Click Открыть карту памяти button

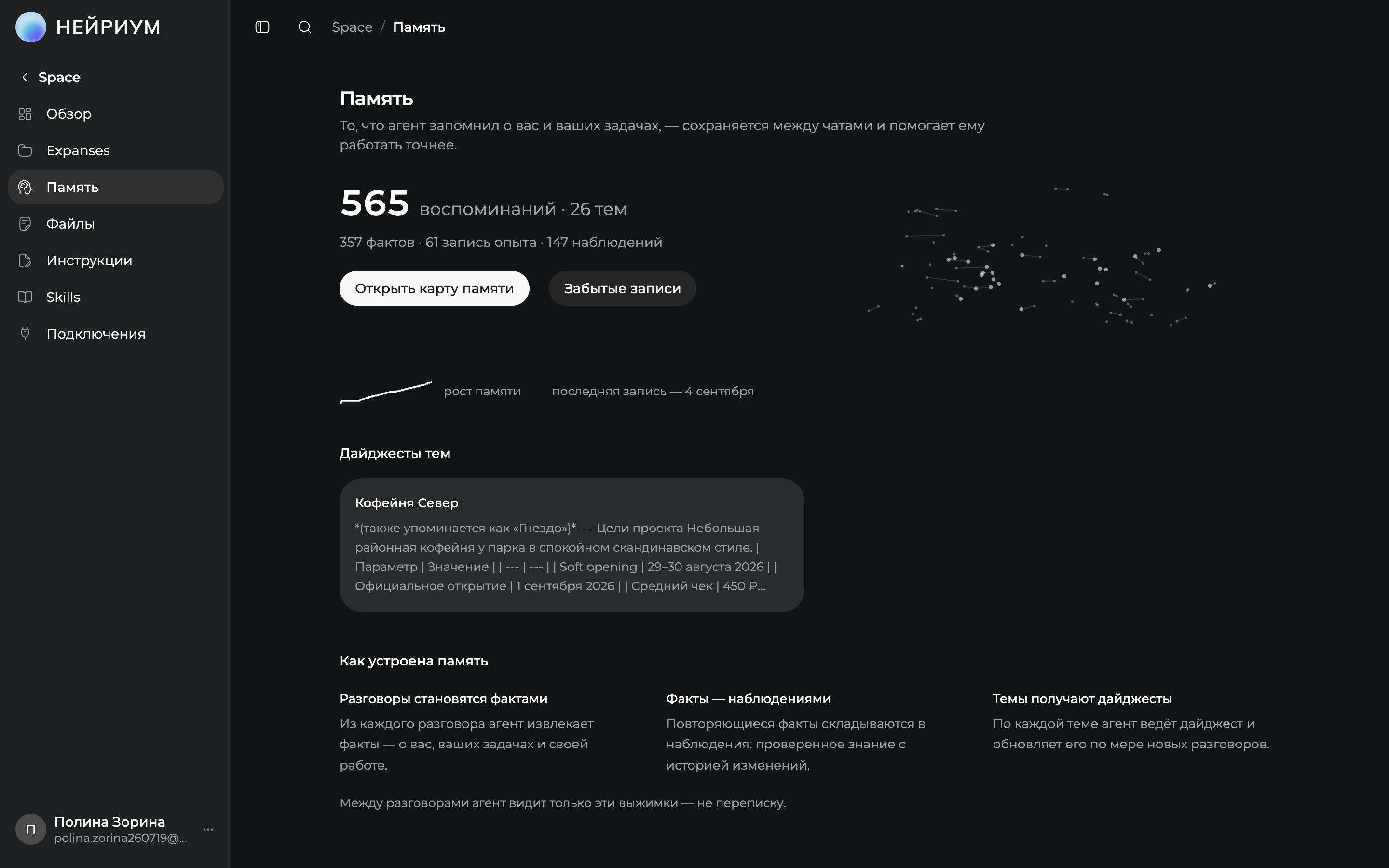pos(434,288)
